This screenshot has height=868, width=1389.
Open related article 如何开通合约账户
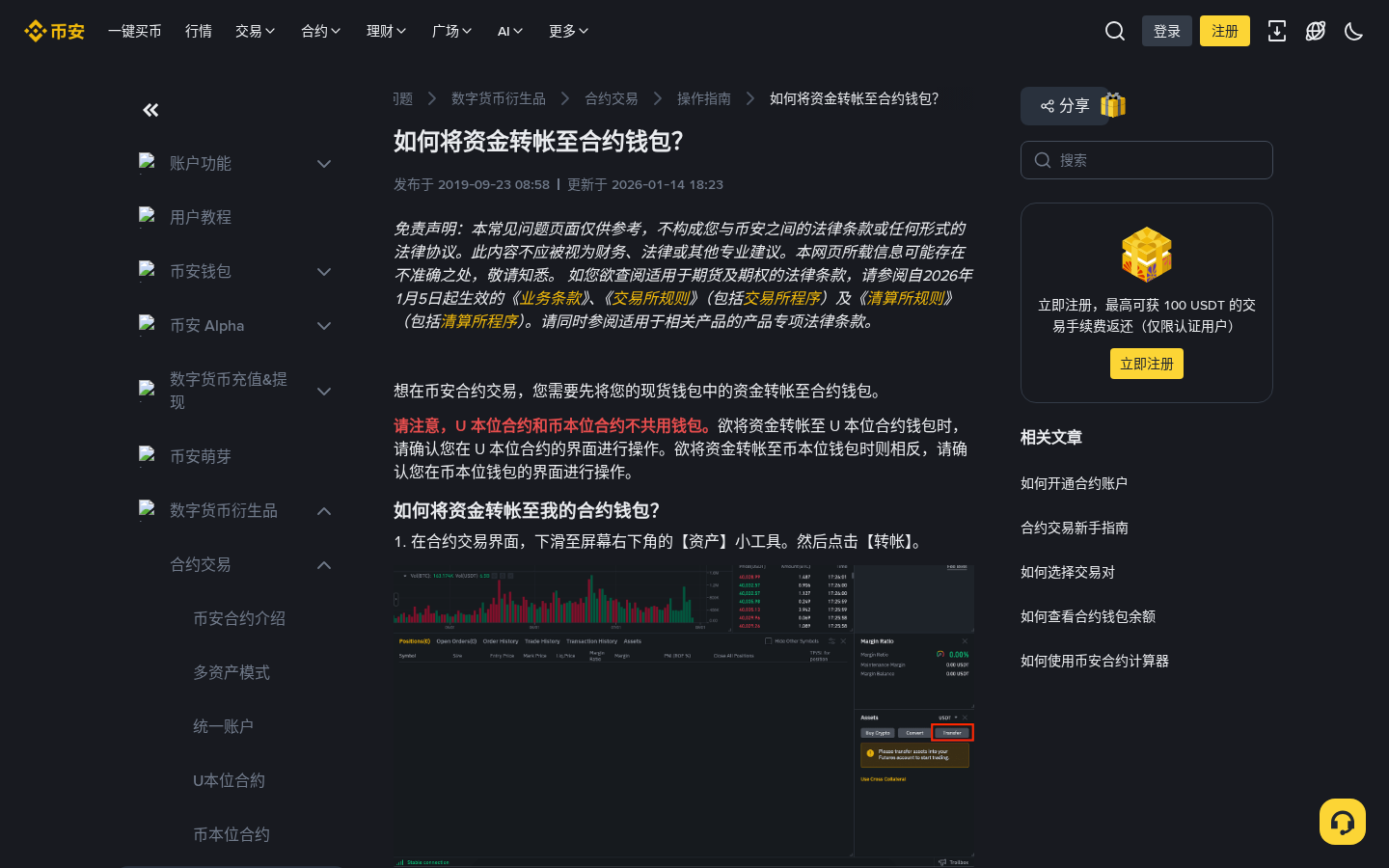(x=1075, y=483)
